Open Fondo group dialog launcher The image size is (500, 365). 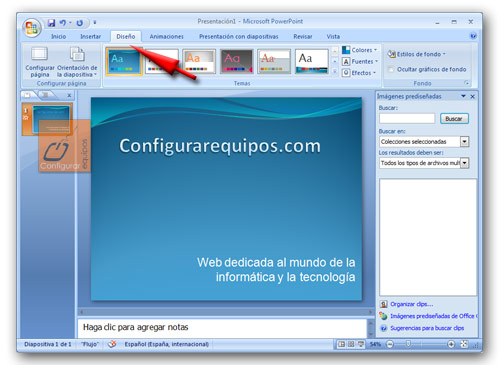467,83
